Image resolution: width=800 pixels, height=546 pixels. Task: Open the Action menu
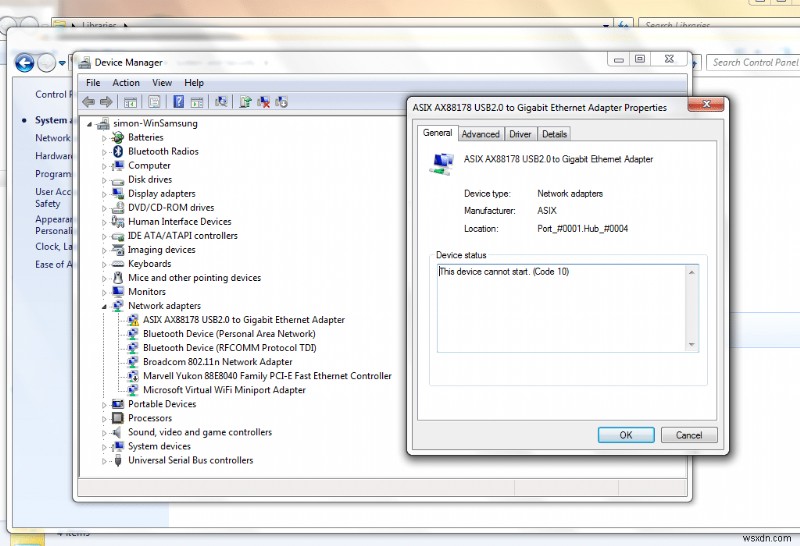[126, 83]
